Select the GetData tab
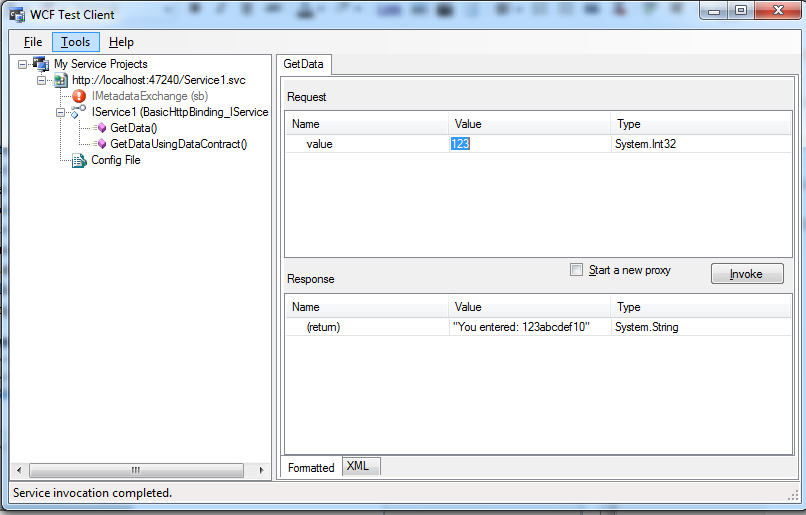 click(x=304, y=64)
